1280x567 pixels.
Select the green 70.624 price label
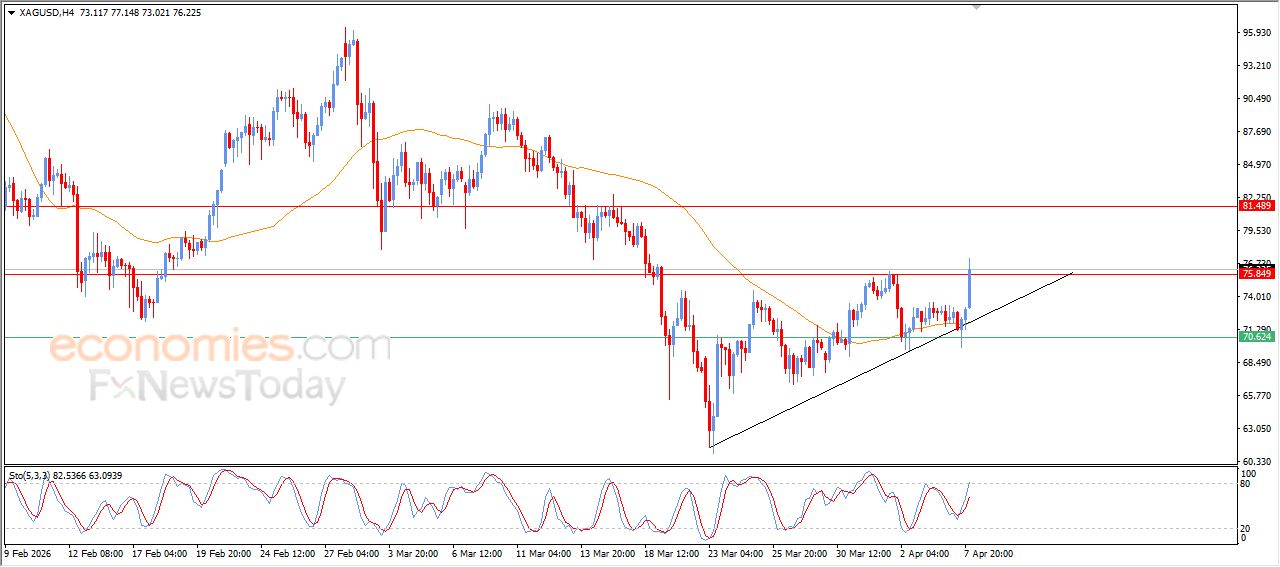(x=1256, y=337)
